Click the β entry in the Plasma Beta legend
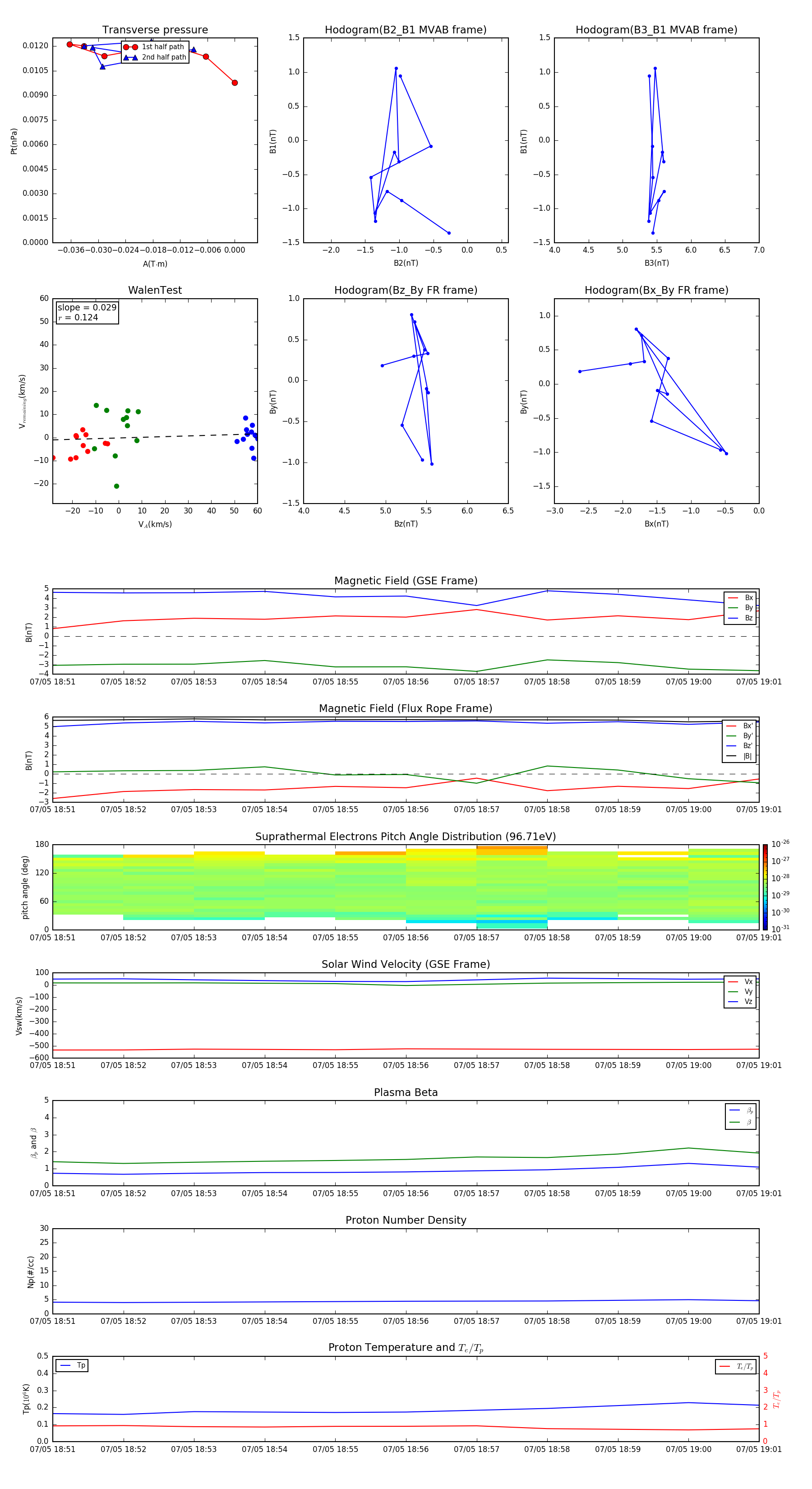 pos(741,1122)
